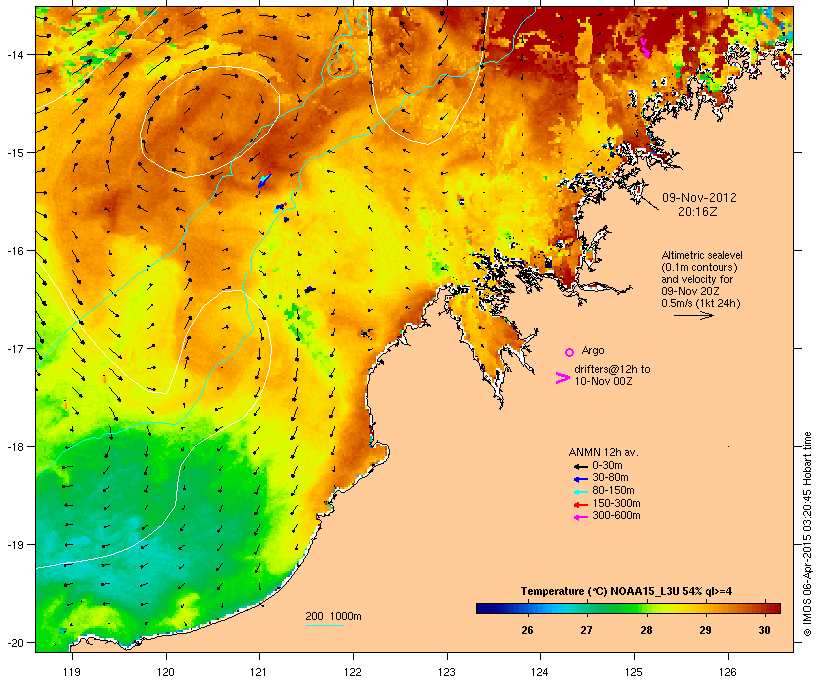The width and height of the screenshot is (820, 680).
Task: Click the cyan 80-150m legend arrow
Action: click(x=580, y=492)
